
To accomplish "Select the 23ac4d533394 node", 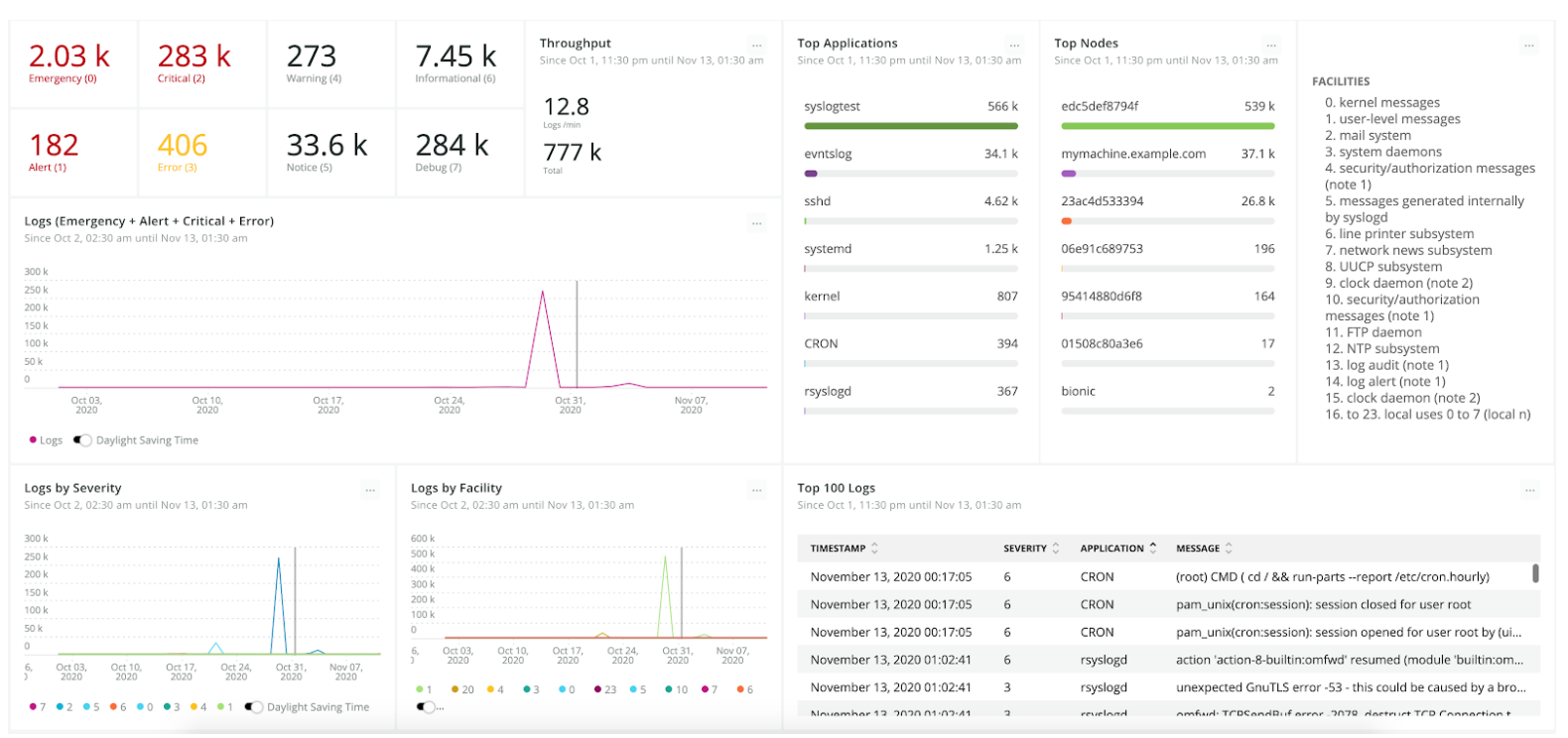I will [x=1168, y=208].
